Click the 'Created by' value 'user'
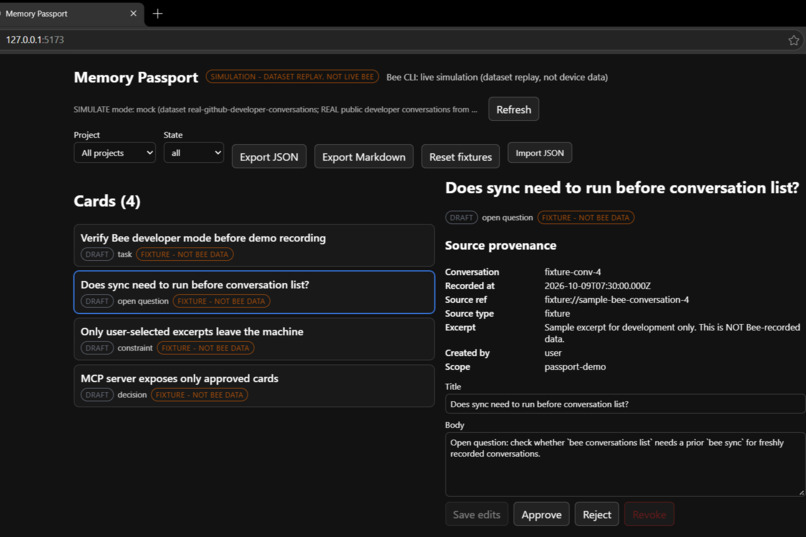Screen dimensions: 806x537 tap(553, 353)
